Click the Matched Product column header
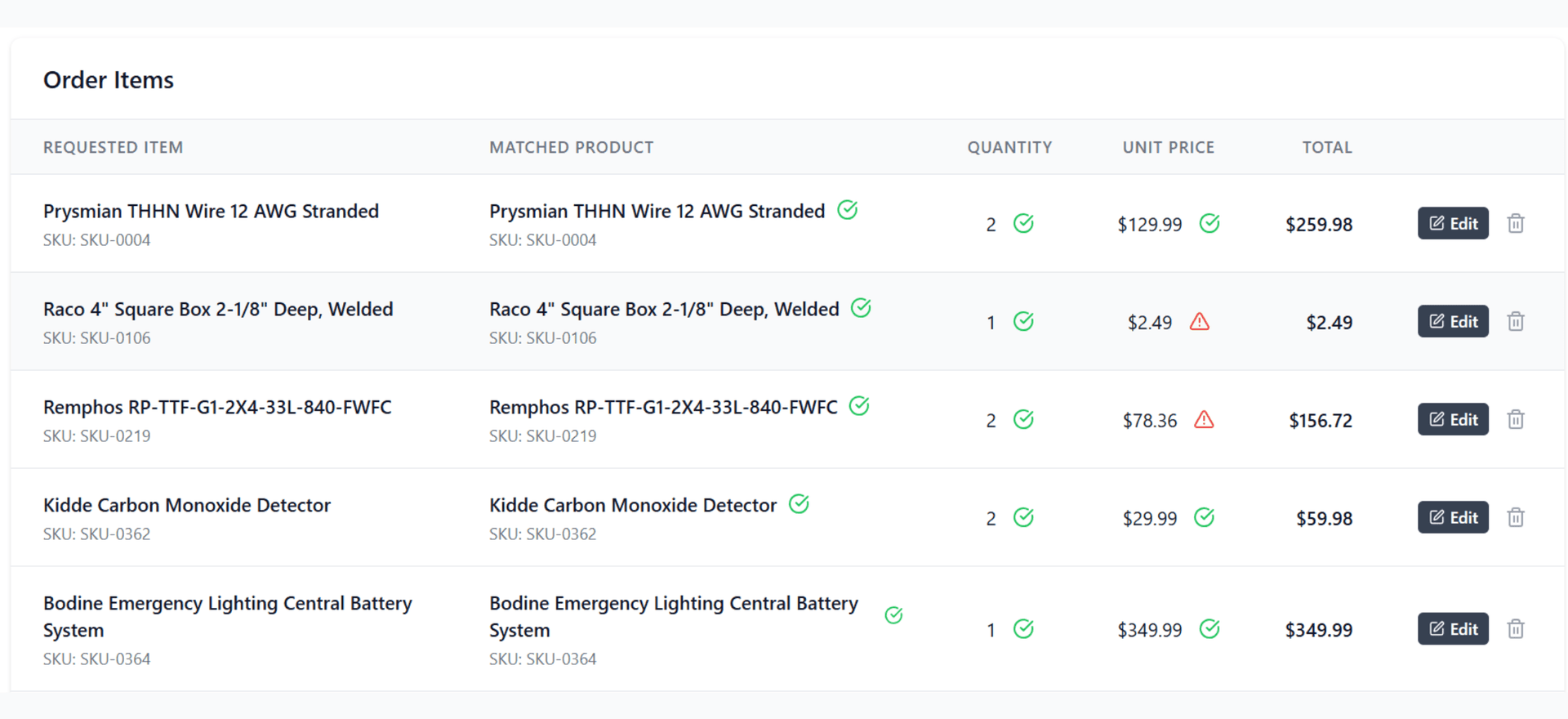This screenshot has width=1568, height=719. click(572, 147)
